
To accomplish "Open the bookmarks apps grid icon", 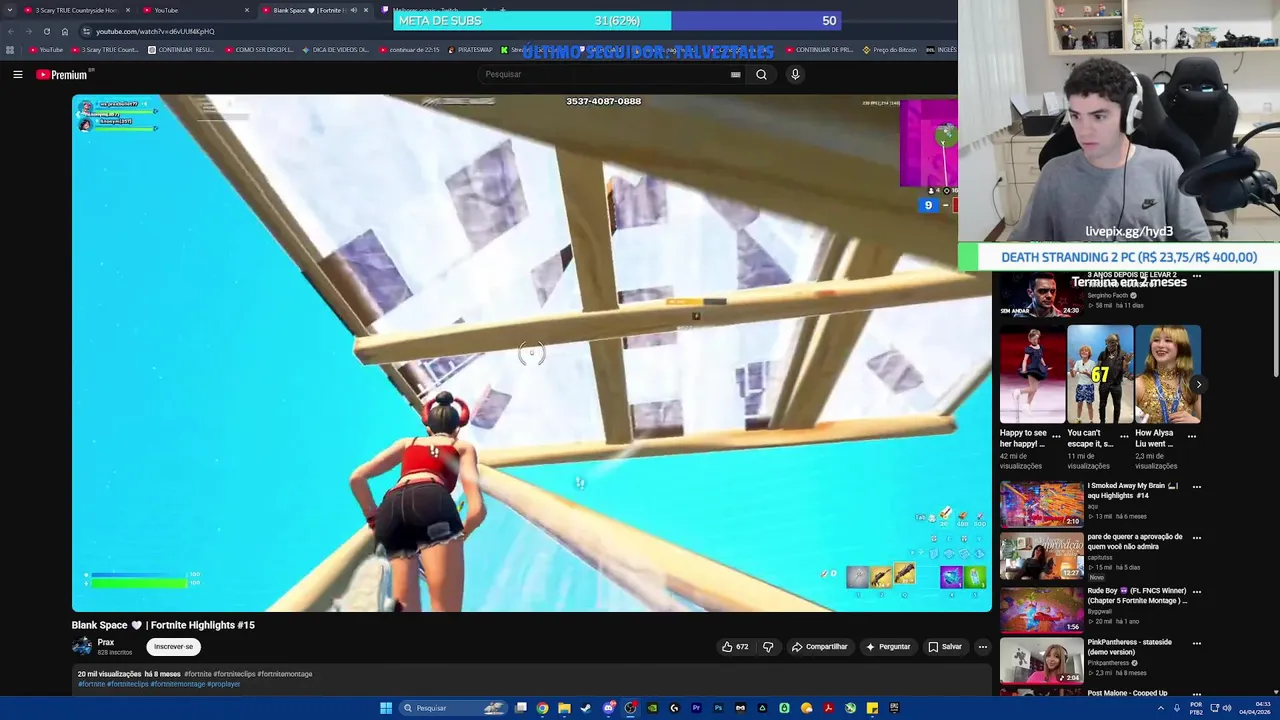I will 10,49.
